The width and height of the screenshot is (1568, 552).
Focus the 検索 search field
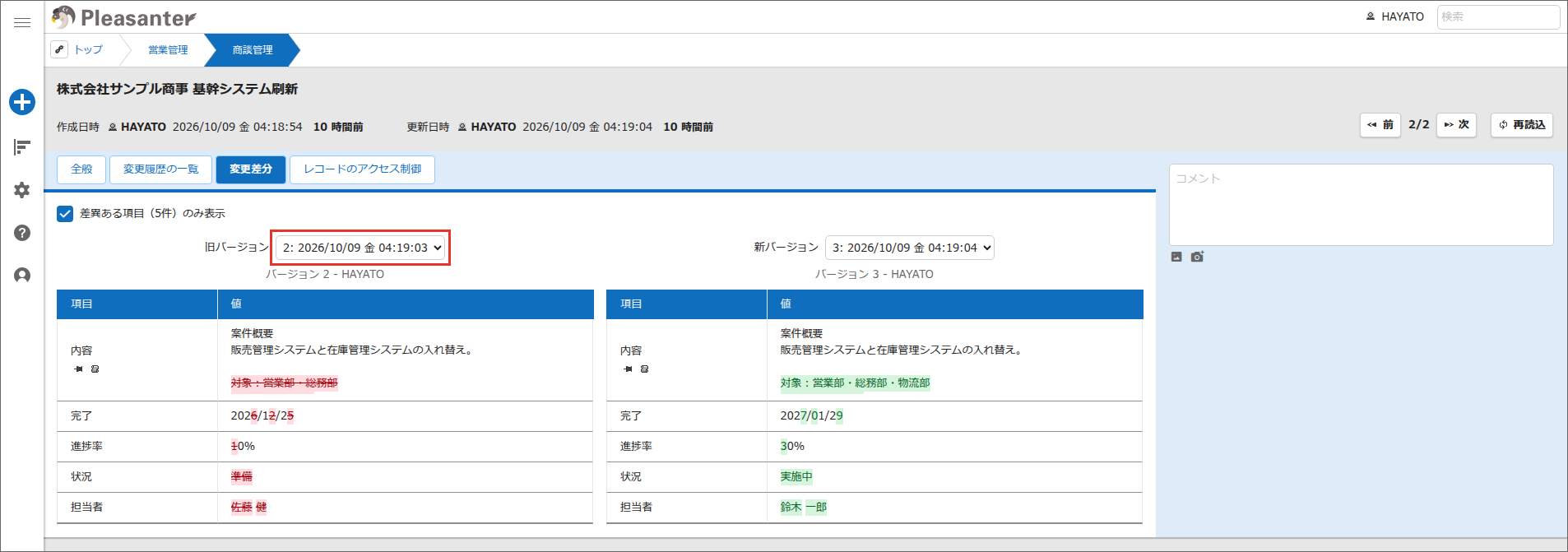[1498, 16]
